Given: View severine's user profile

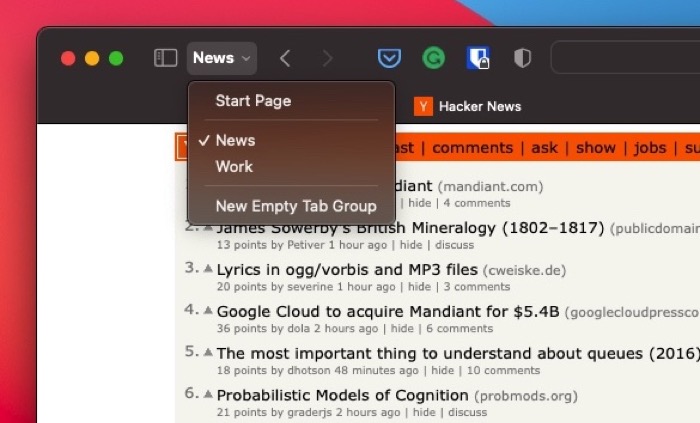Looking at the screenshot, I should pyautogui.click(x=310, y=286).
